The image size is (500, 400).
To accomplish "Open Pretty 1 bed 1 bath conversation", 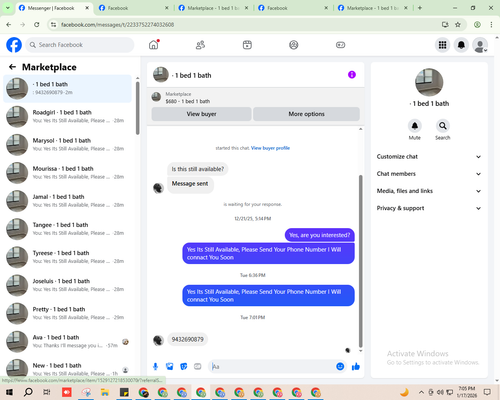I will (x=68, y=313).
